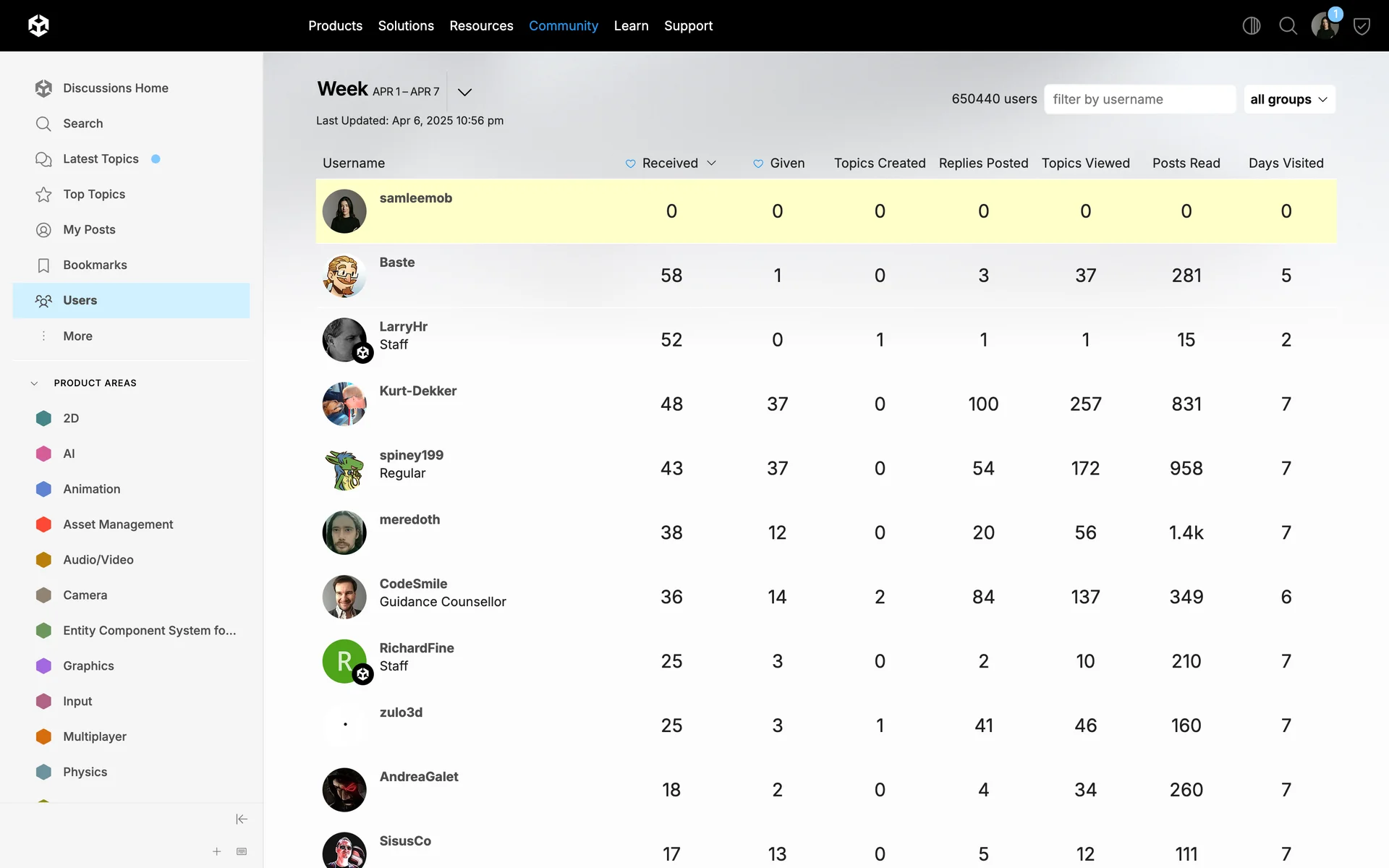
Task: Click the plus icon at sidebar bottom
Action: (216, 851)
